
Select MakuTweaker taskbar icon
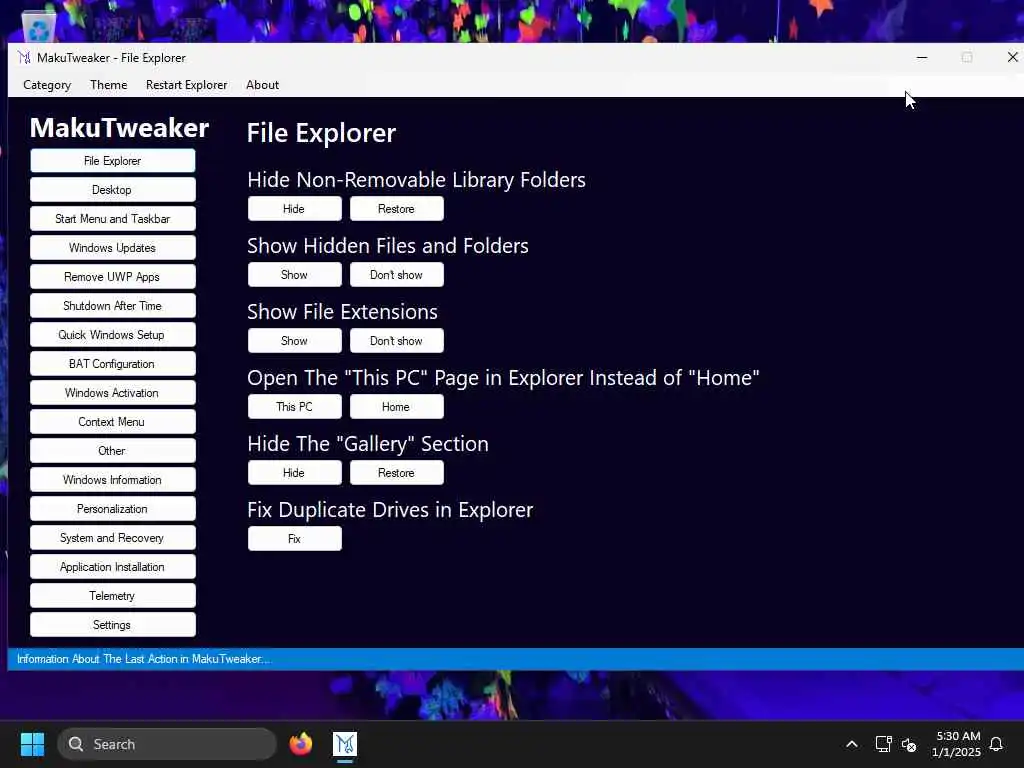(x=345, y=744)
